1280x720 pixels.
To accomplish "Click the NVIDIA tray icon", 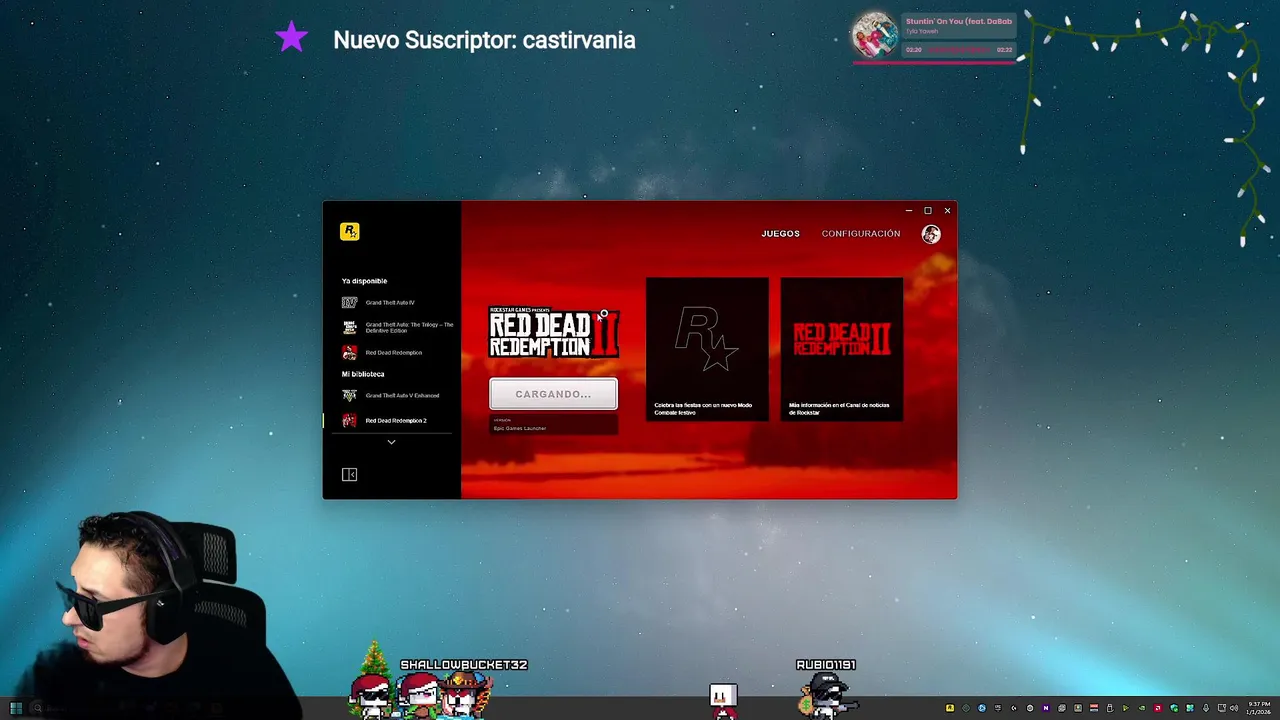I will 1142,708.
